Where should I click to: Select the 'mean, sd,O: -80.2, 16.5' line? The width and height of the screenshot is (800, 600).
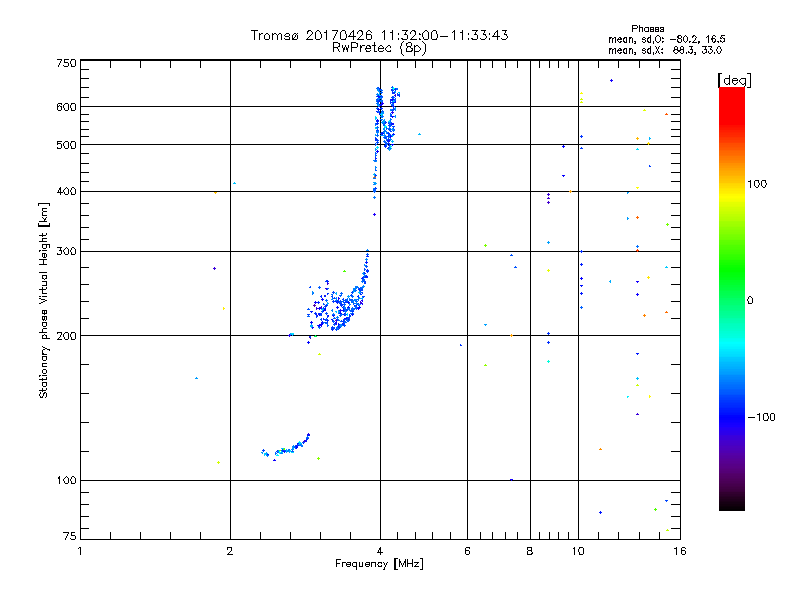click(x=666, y=39)
